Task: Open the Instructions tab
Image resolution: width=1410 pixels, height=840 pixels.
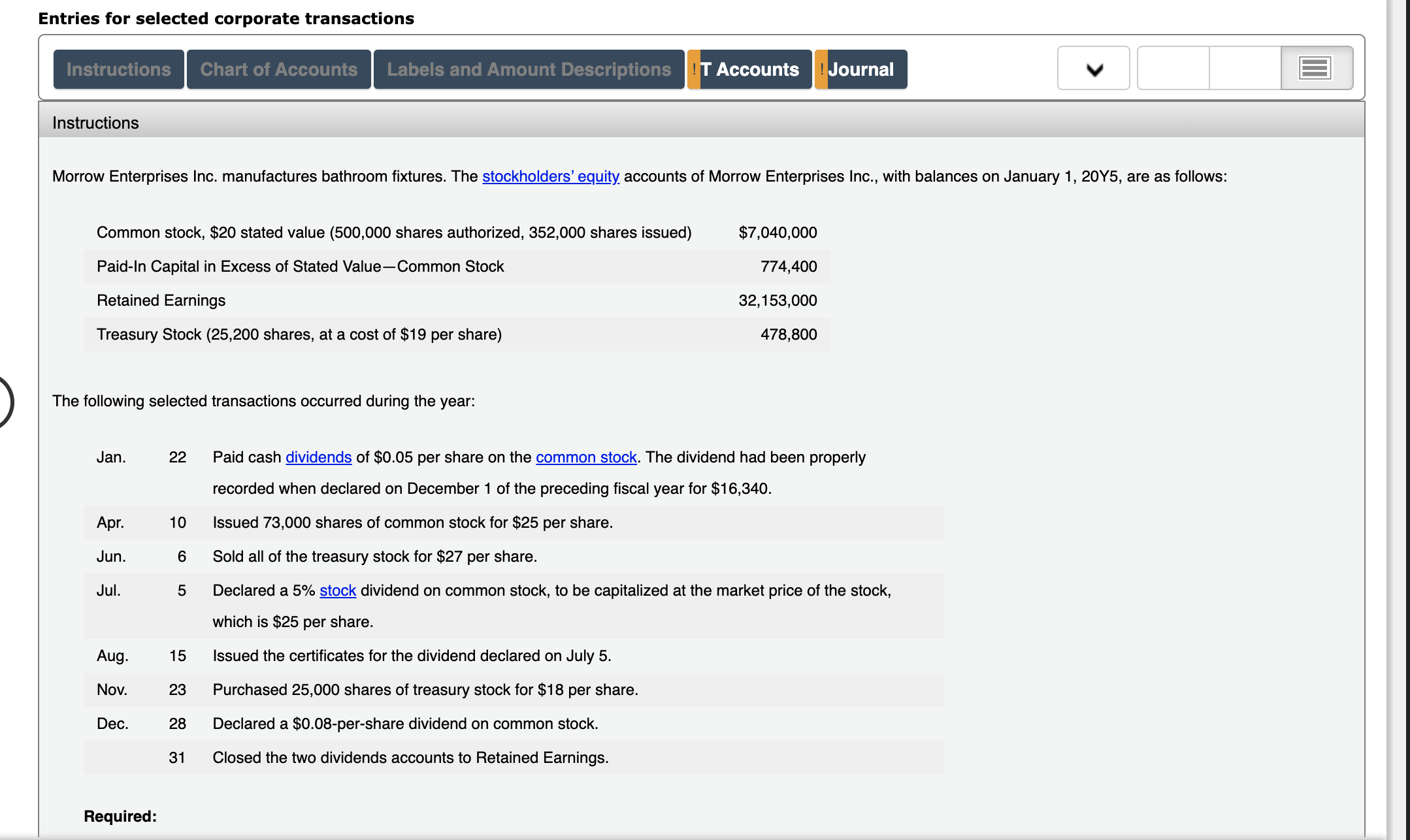Action: [118, 69]
